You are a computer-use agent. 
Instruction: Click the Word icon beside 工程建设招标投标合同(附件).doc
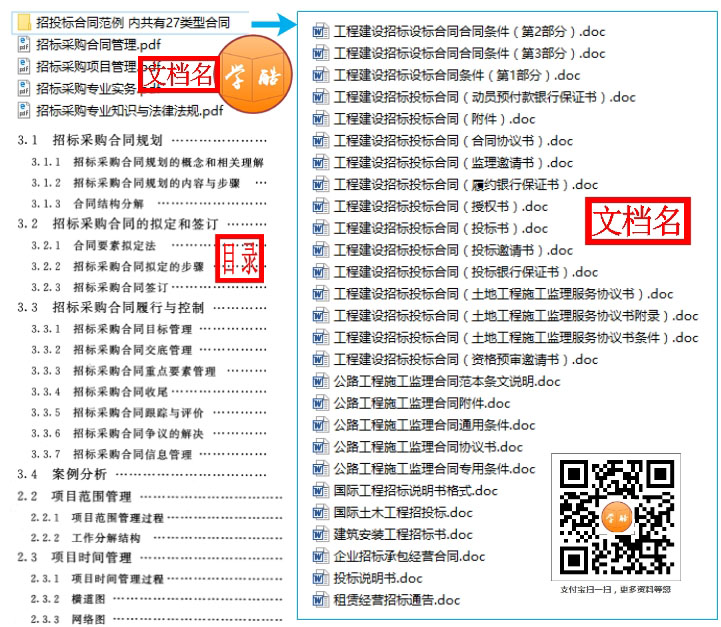[x=320, y=119]
